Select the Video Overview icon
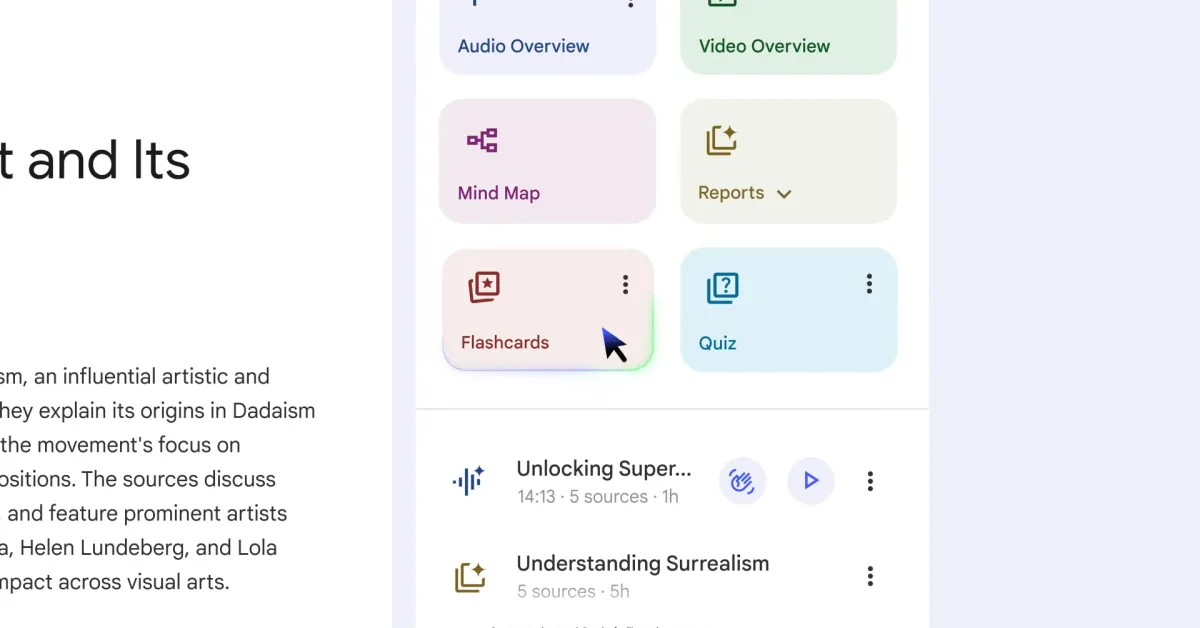The image size is (1200, 628). point(722,5)
